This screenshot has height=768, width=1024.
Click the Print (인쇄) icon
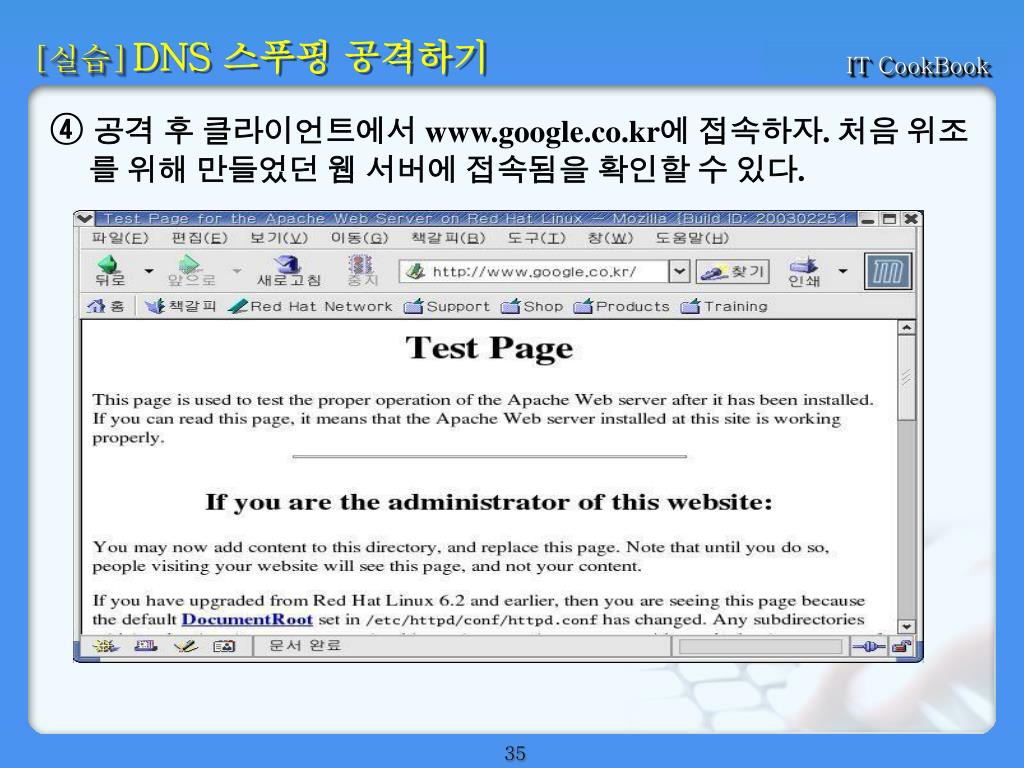[804, 272]
